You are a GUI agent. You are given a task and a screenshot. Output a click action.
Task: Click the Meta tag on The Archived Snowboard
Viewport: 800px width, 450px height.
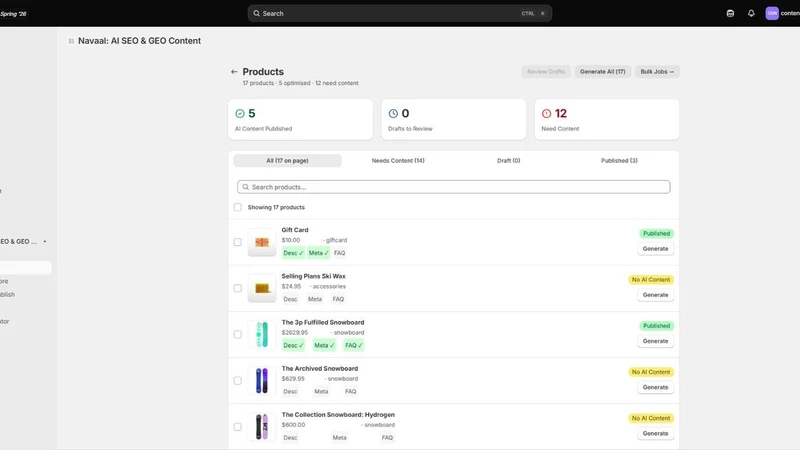321,392
